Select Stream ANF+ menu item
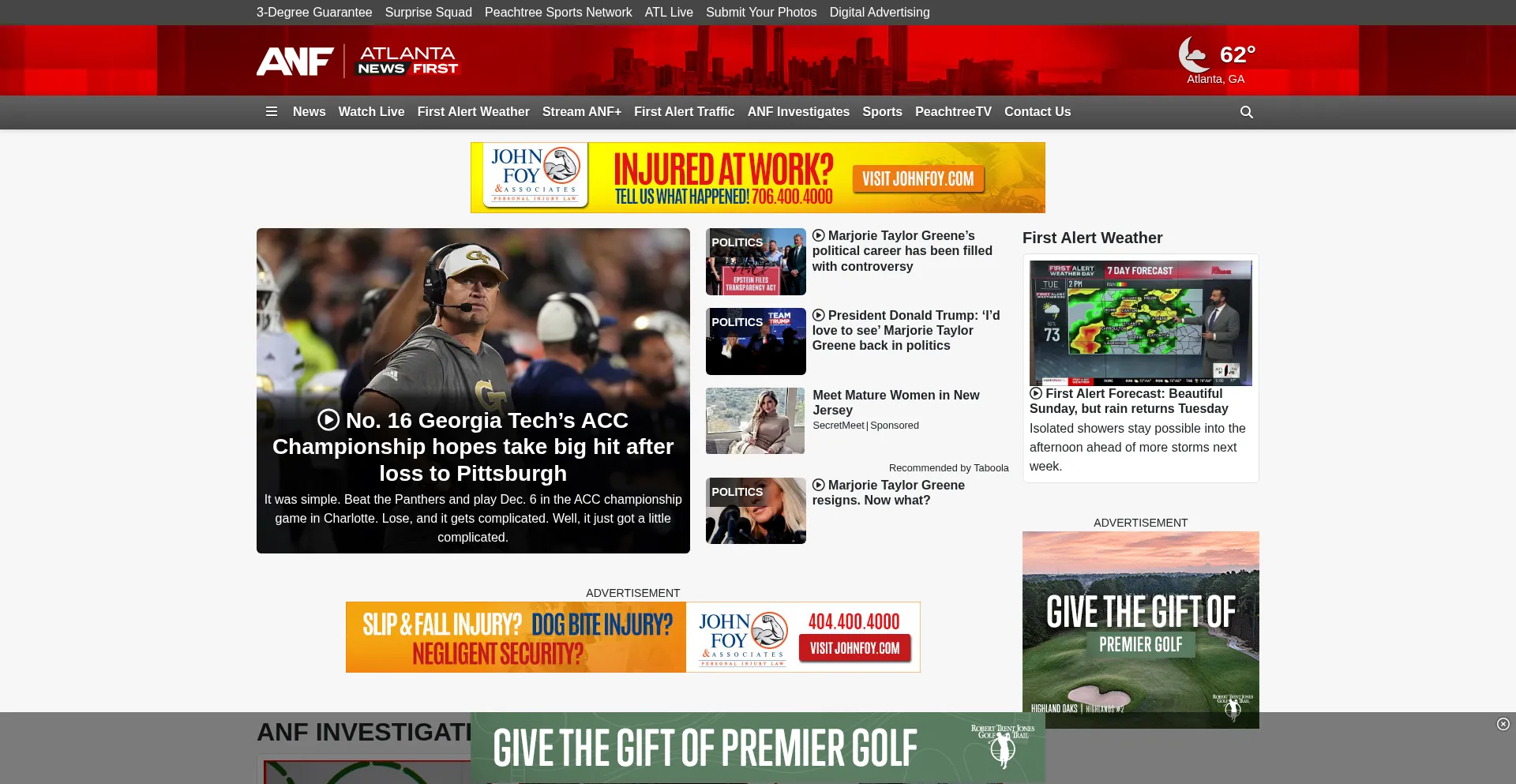Viewport: 1516px width, 784px height. 582,112
